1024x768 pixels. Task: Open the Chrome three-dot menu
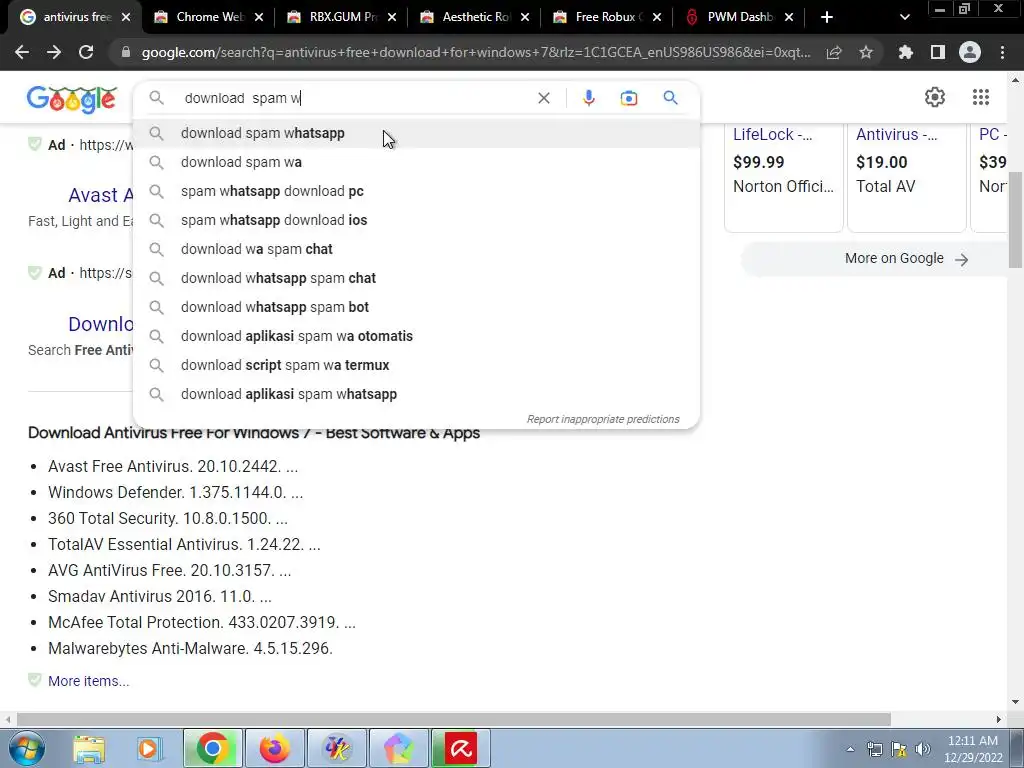pyautogui.click(x=1002, y=52)
